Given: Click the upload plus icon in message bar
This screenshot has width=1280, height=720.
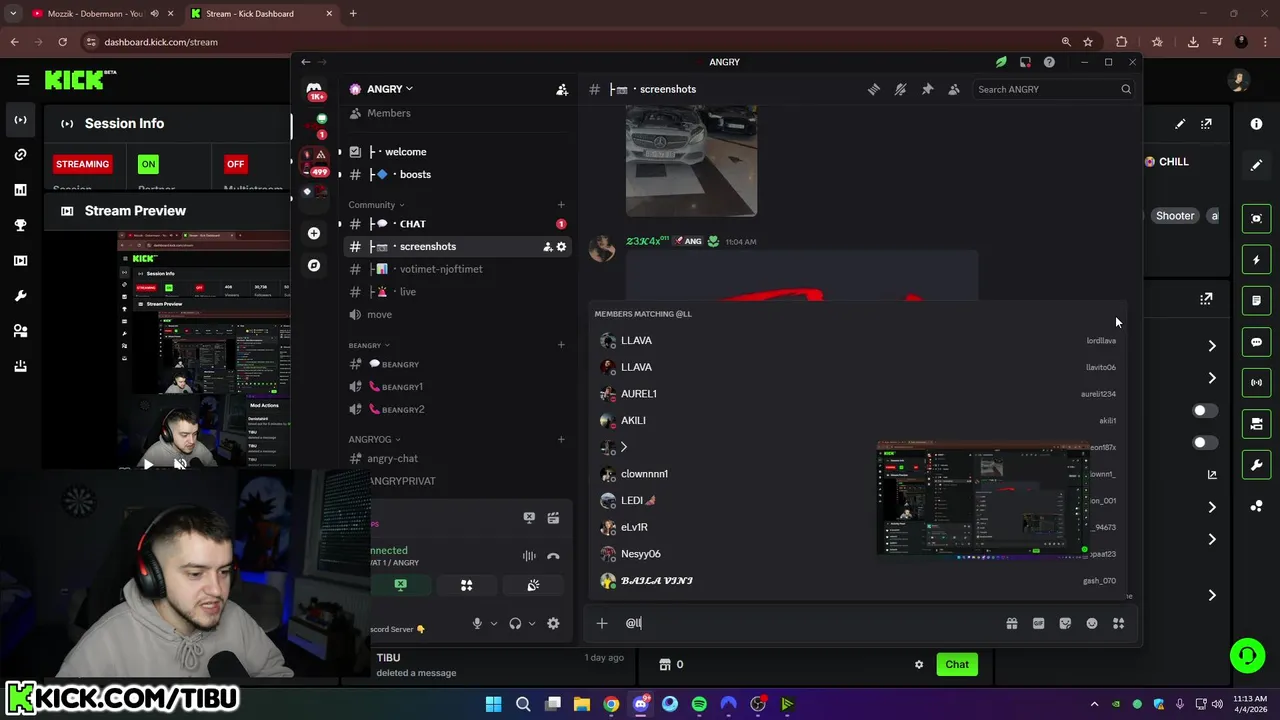Looking at the screenshot, I should pyautogui.click(x=602, y=623).
